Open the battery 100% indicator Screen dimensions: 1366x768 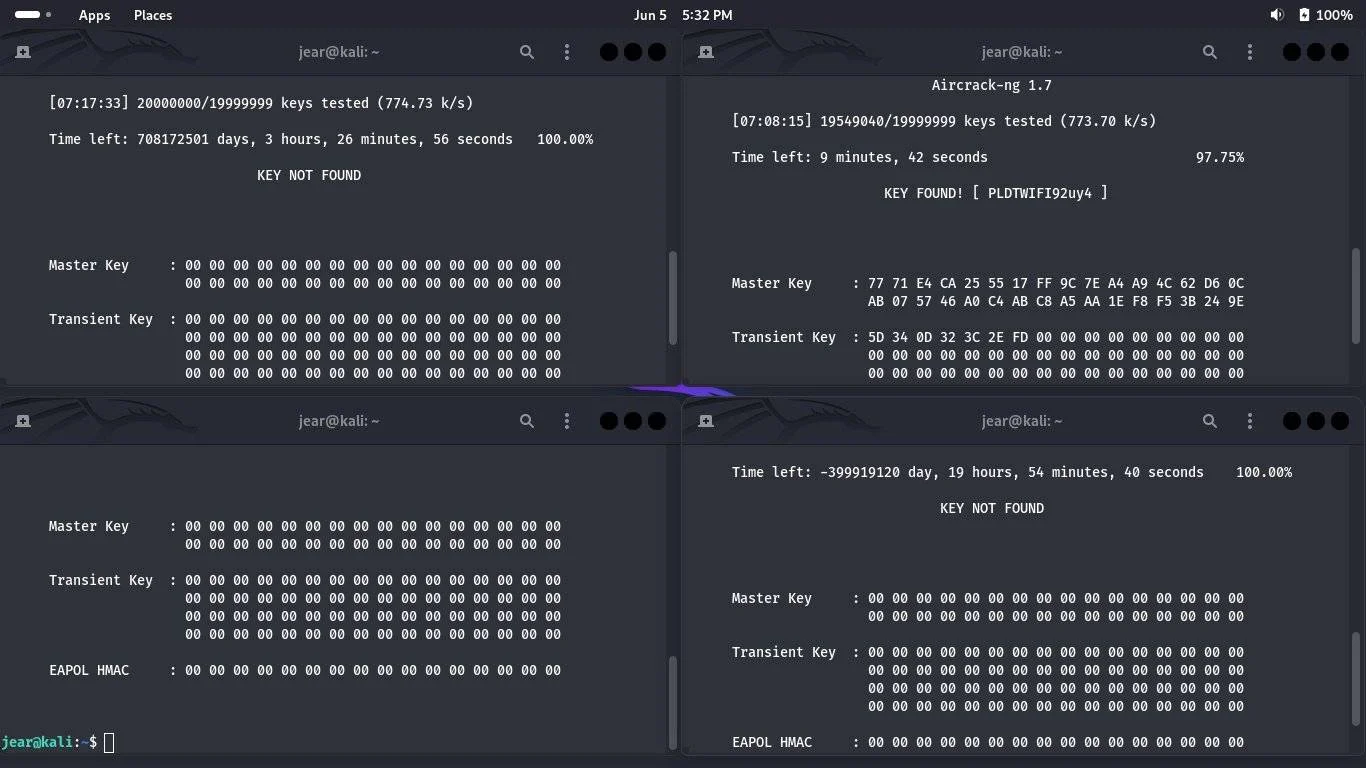(x=1325, y=15)
